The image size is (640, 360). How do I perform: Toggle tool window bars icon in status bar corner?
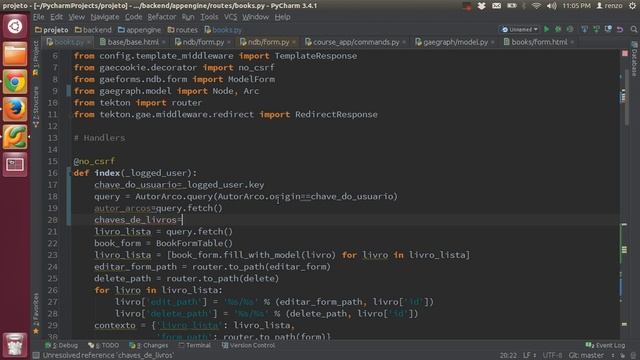pos(36,355)
